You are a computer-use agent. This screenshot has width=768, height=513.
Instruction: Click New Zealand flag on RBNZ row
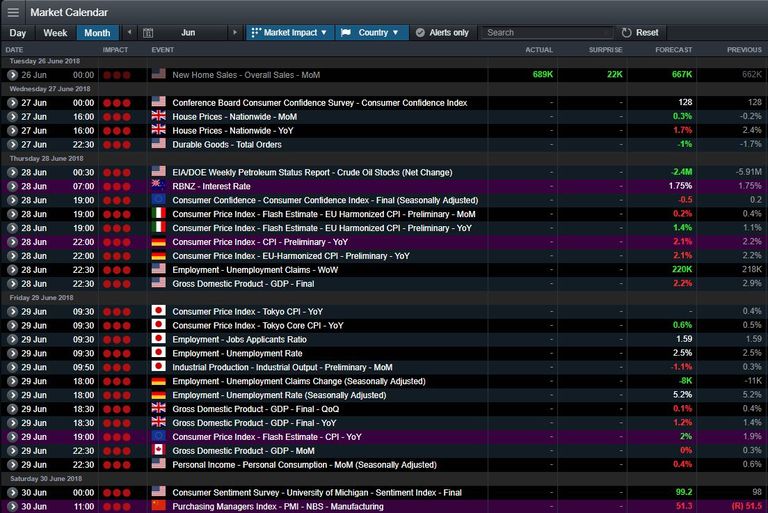pyautogui.click(x=158, y=185)
